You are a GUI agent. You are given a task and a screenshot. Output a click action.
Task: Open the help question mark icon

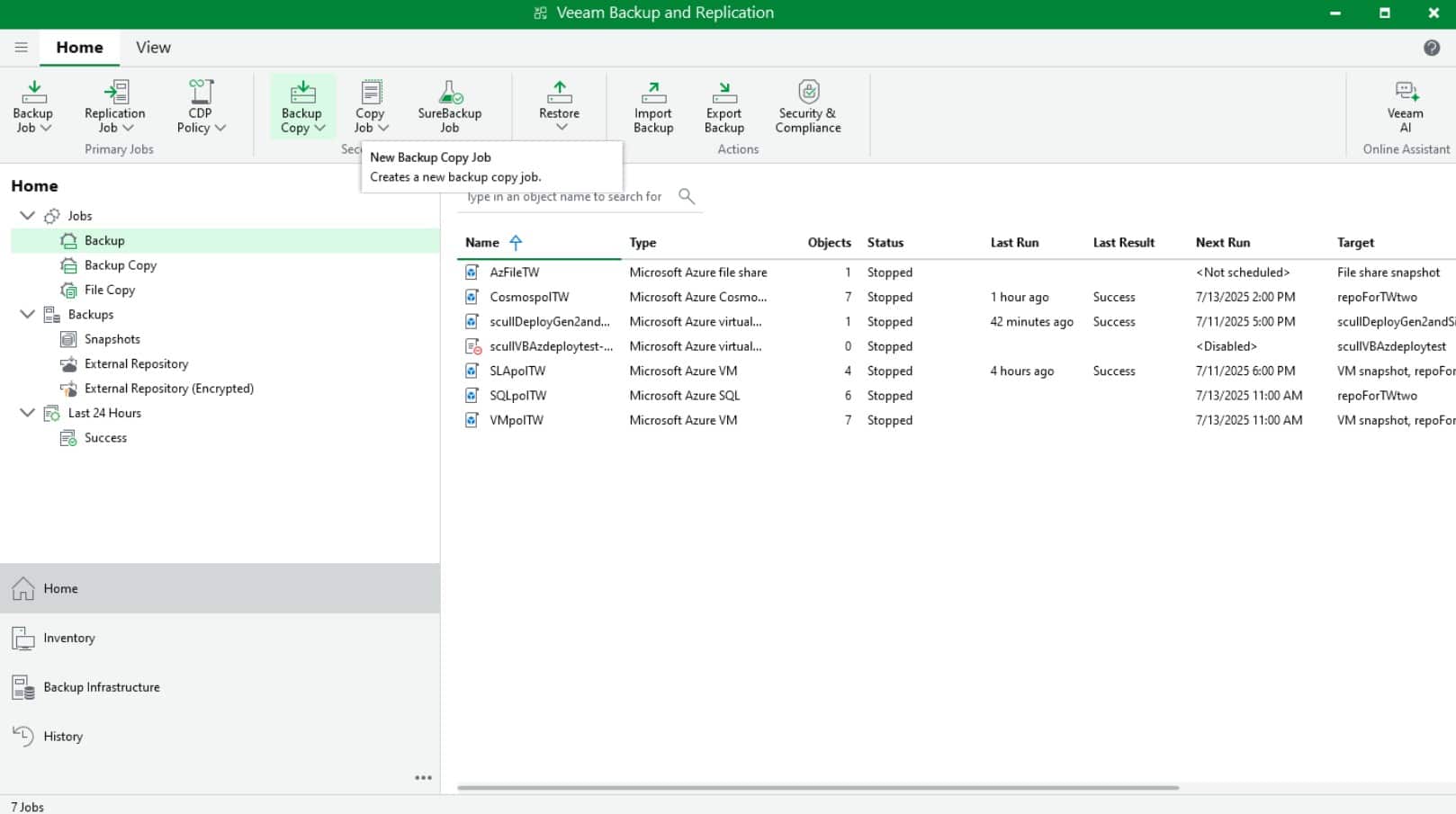coord(1432,48)
